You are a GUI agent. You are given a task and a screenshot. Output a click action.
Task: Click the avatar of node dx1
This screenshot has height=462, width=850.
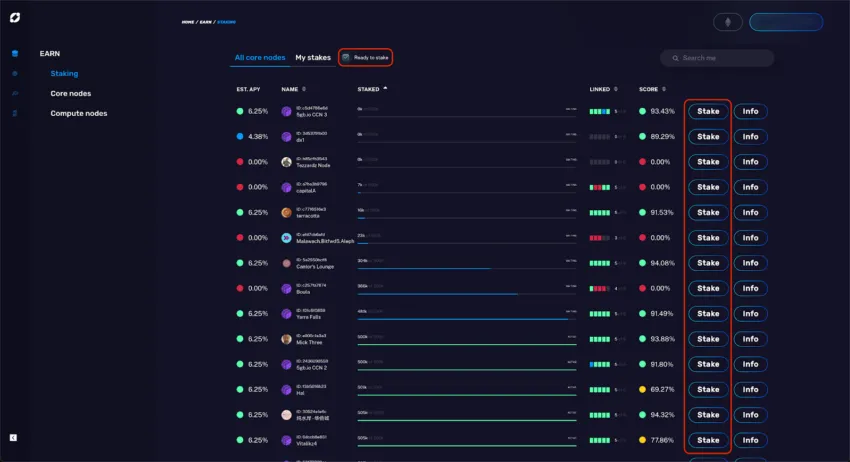pos(286,137)
